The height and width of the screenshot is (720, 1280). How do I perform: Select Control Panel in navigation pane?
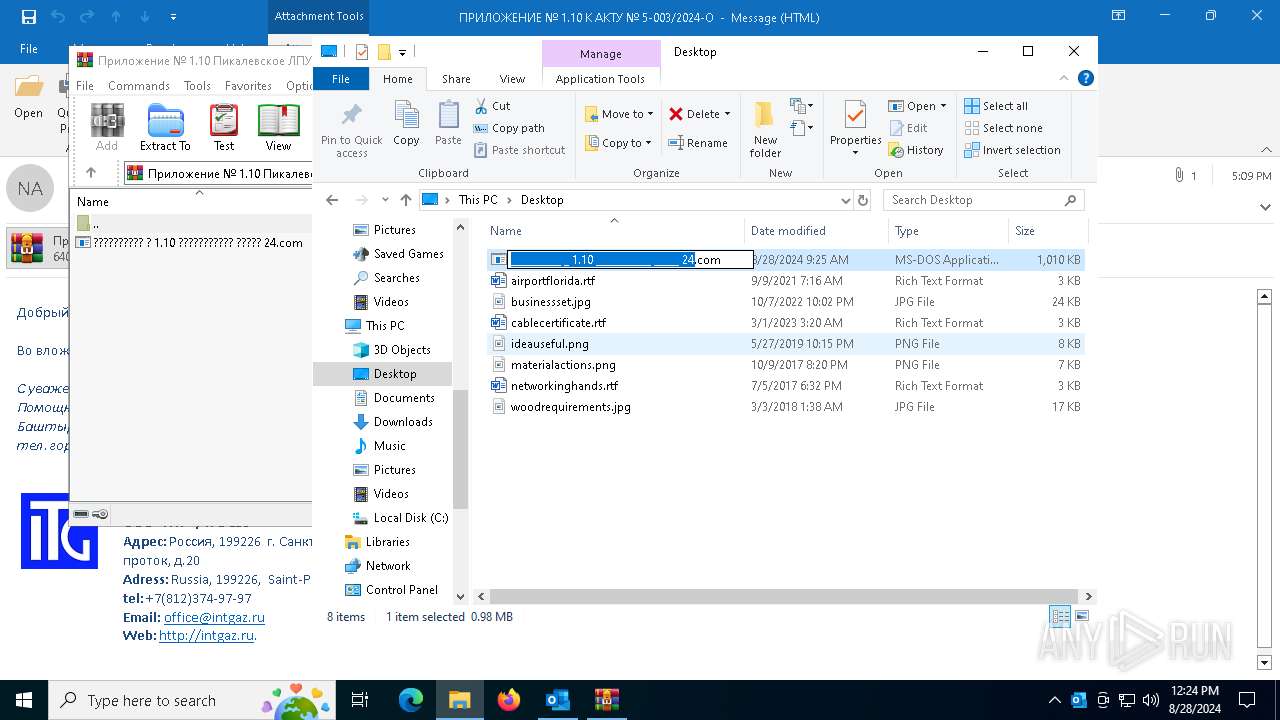click(x=401, y=590)
